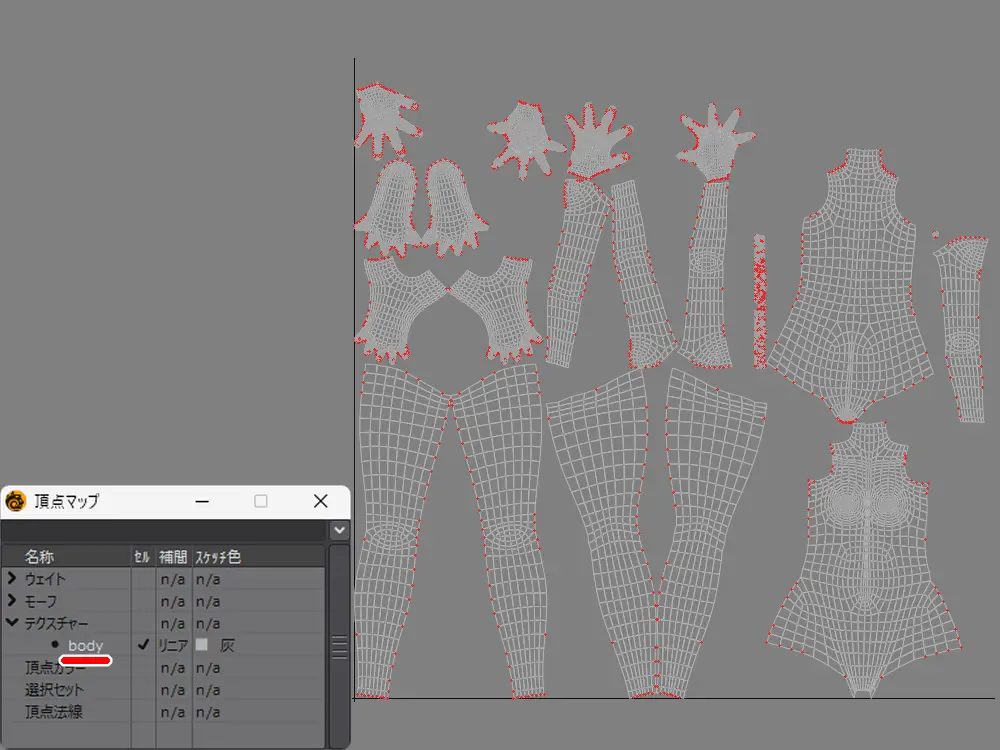Open the dropdown arrow atop the vertex map panel
Image resolution: width=1000 pixels, height=750 pixels.
coord(340,529)
